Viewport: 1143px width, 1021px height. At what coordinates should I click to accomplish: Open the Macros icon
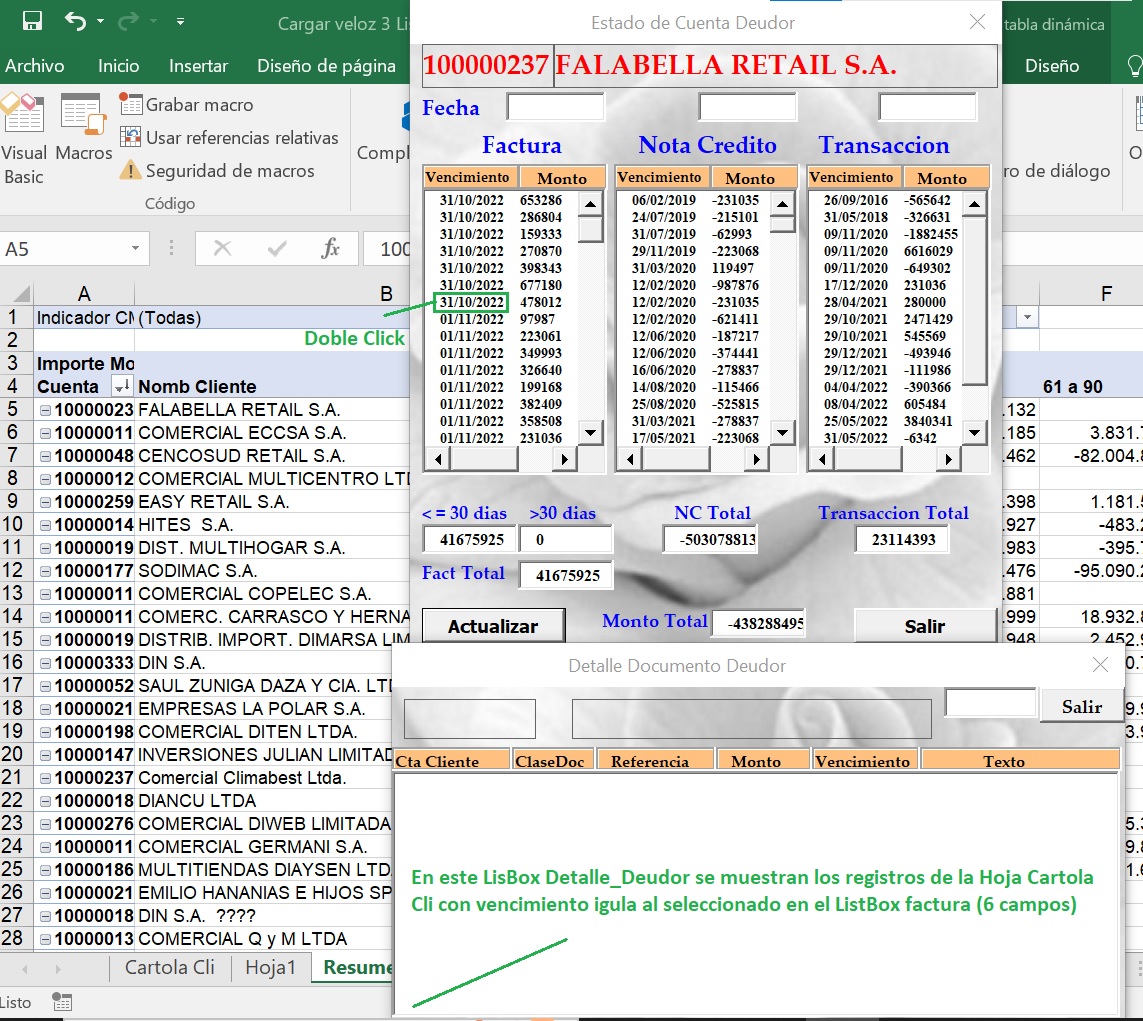coord(82,113)
